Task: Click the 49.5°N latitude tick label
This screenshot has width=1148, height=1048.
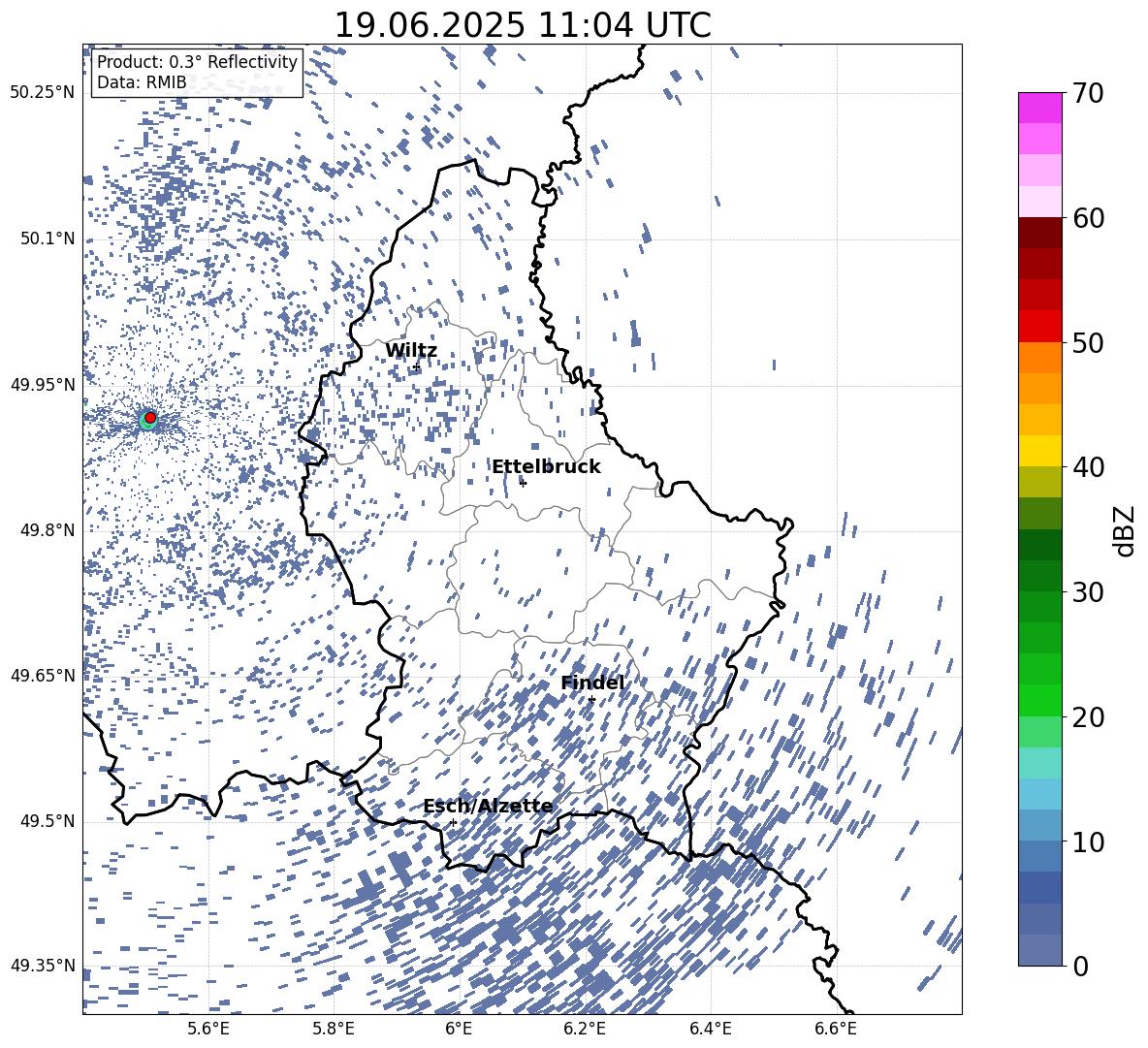Action: pos(48,821)
